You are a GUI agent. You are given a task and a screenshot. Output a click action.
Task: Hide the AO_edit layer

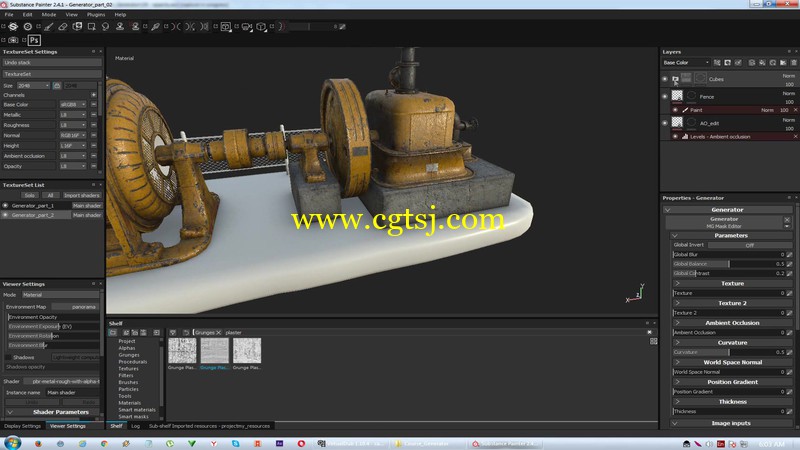click(x=665, y=123)
